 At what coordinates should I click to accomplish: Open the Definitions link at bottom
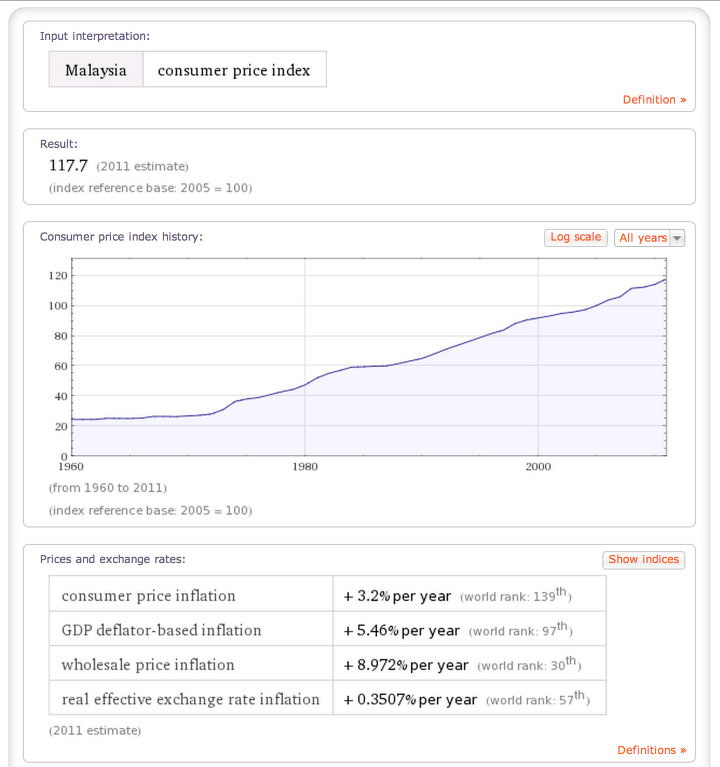[x=652, y=750]
